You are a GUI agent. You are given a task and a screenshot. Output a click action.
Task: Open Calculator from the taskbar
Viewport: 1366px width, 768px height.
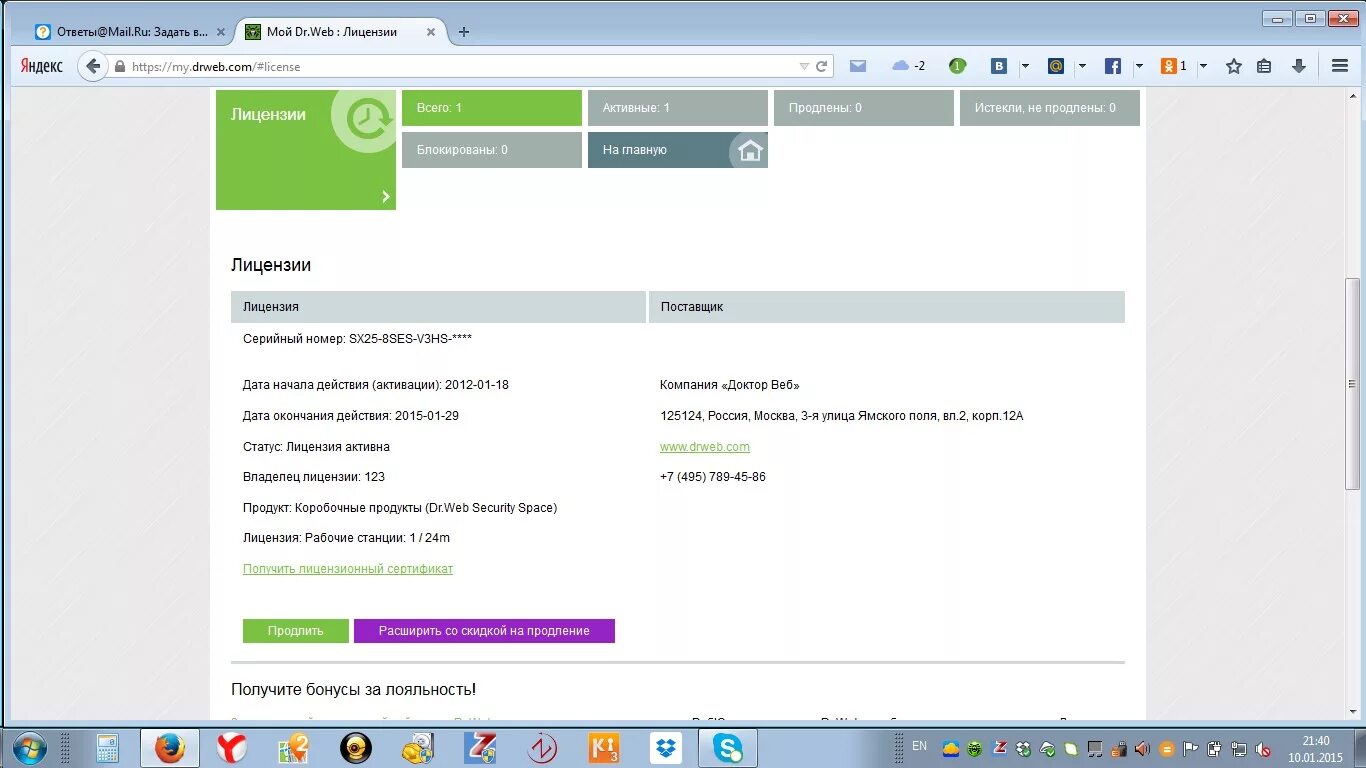pyautogui.click(x=108, y=748)
